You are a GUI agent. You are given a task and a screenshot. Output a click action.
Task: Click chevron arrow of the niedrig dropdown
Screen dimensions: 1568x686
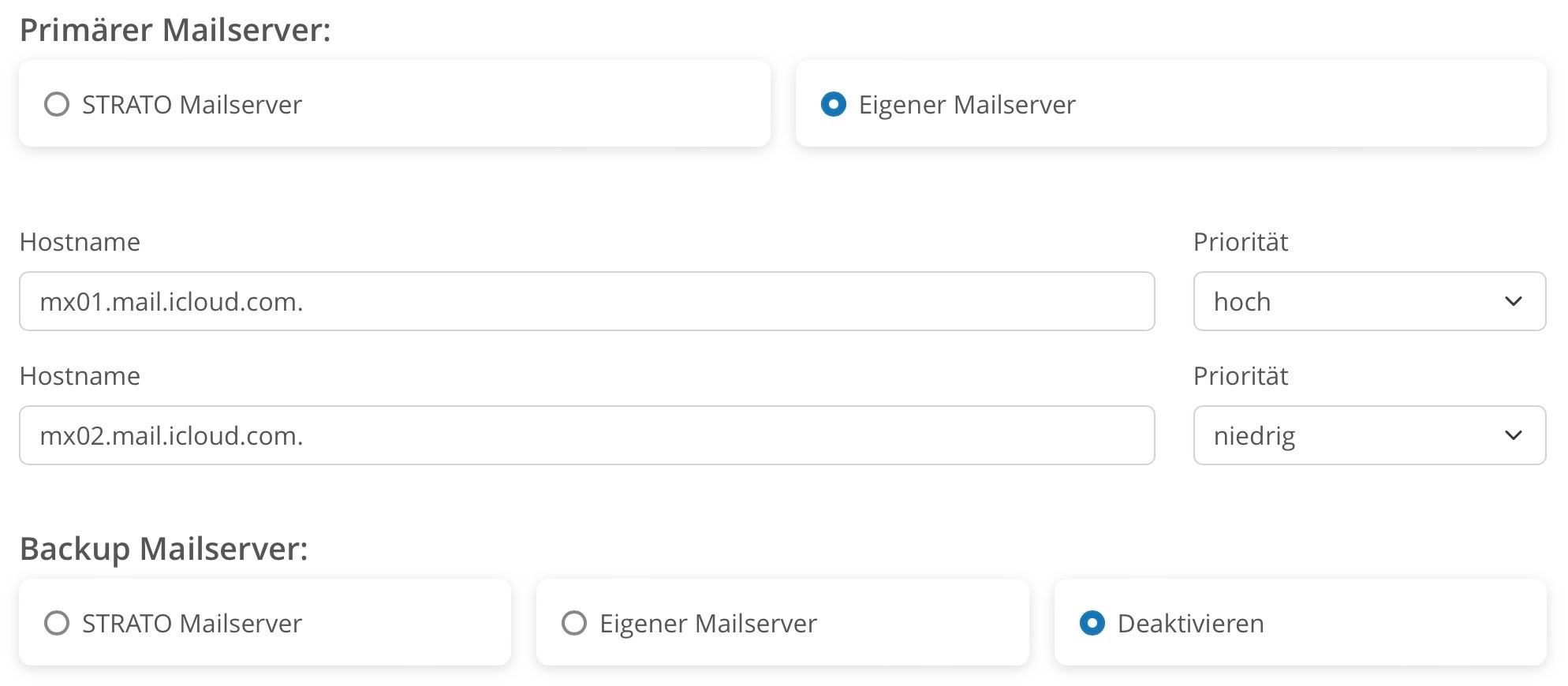tap(1513, 436)
